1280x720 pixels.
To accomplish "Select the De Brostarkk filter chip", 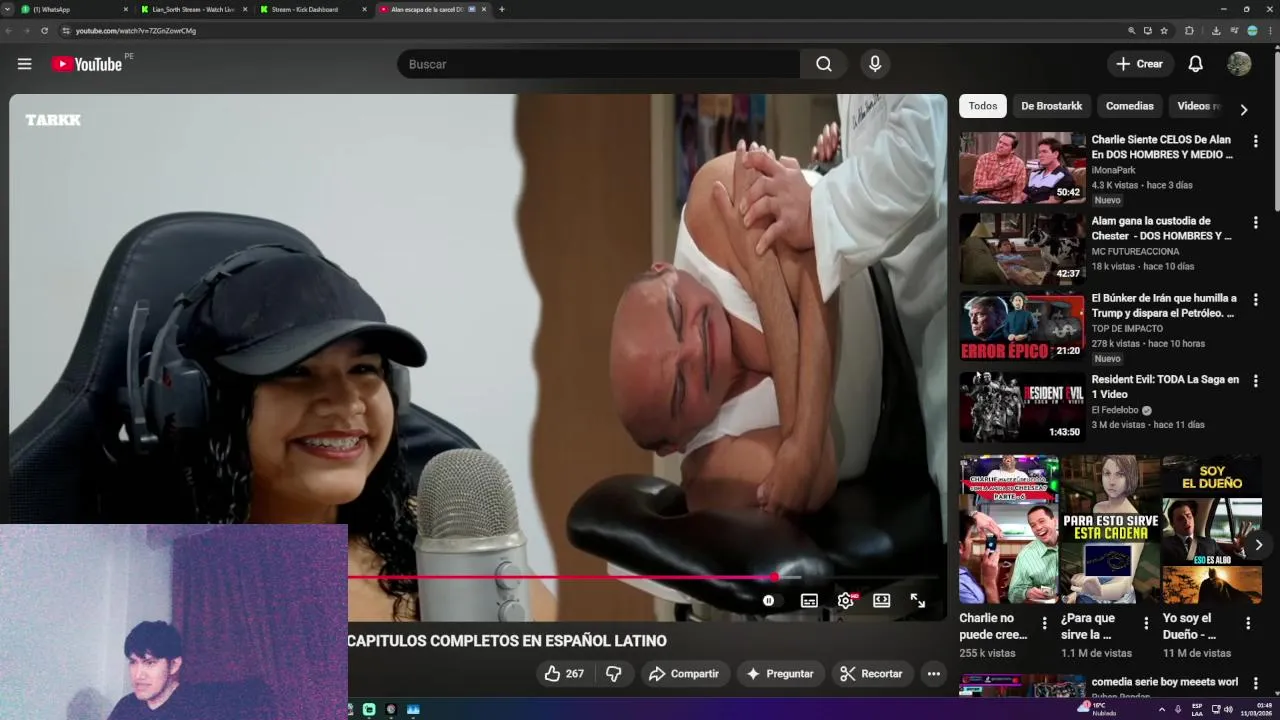I will tap(1051, 106).
